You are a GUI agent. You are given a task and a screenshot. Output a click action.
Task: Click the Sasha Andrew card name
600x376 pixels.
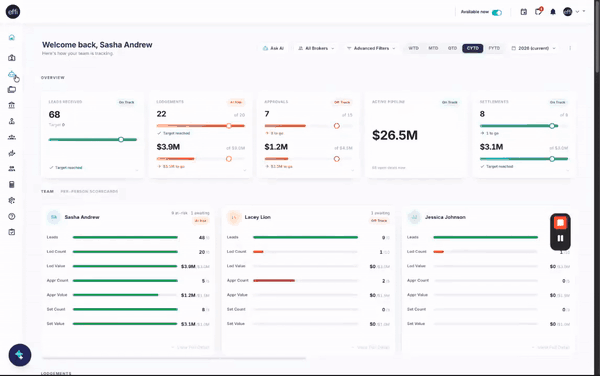[x=82, y=217]
